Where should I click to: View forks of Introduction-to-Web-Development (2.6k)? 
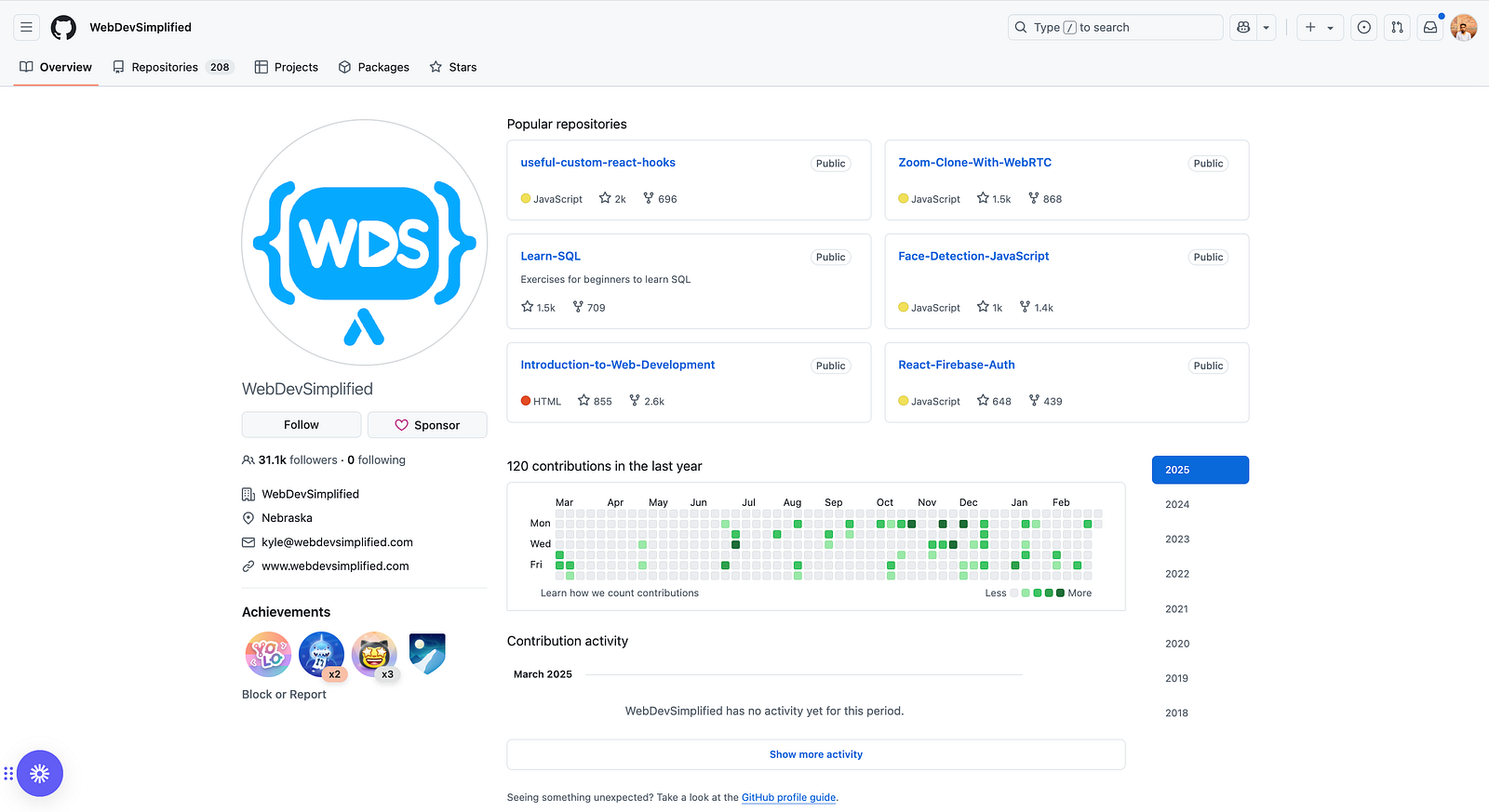tap(647, 401)
